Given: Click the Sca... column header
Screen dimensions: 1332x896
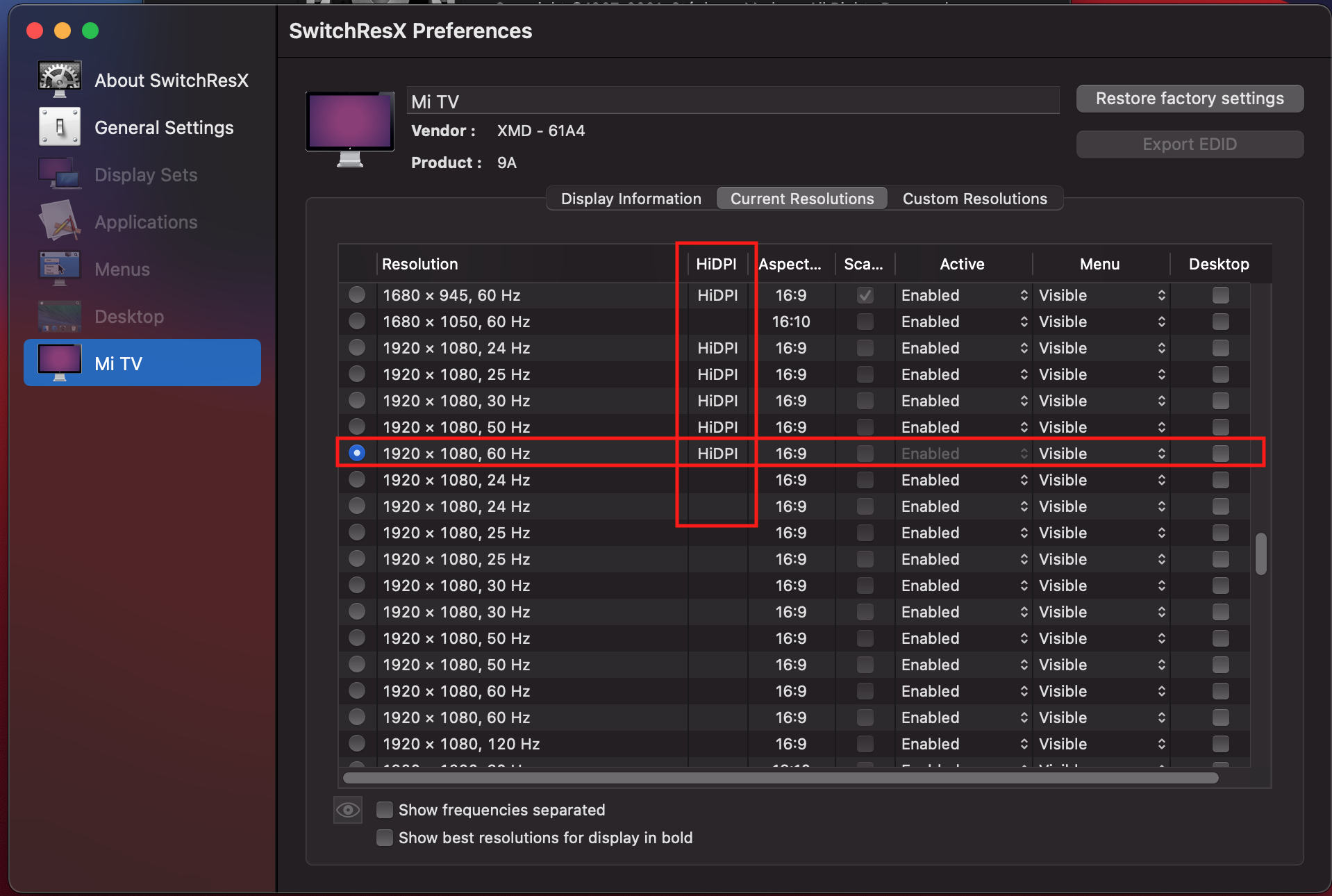Looking at the screenshot, I should pos(864,264).
